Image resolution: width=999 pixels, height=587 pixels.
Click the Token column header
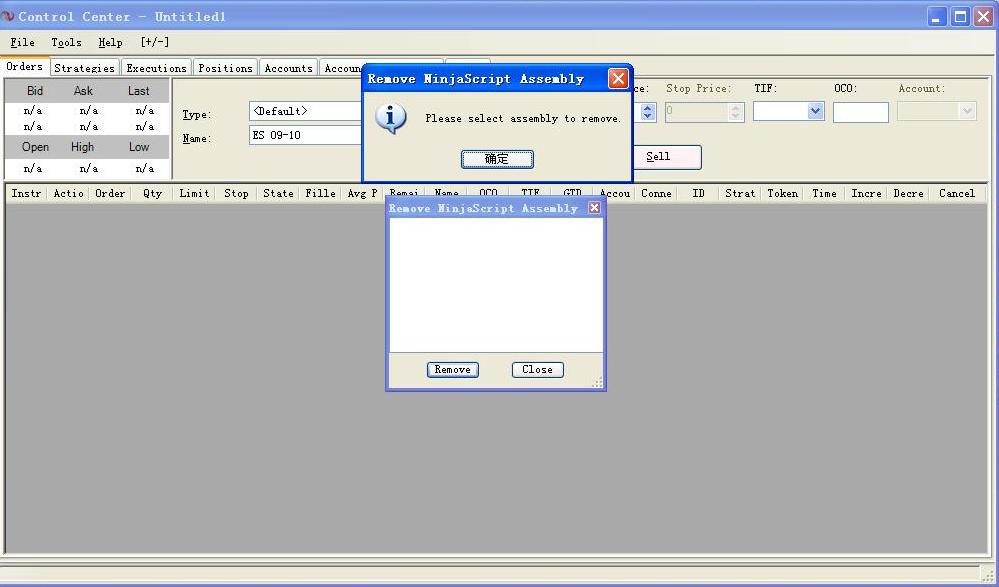[782, 193]
